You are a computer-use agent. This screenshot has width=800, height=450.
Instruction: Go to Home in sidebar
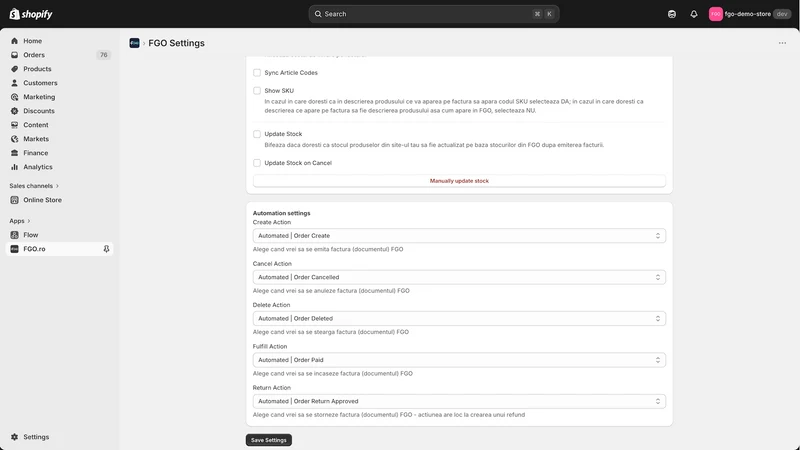click(x=33, y=41)
